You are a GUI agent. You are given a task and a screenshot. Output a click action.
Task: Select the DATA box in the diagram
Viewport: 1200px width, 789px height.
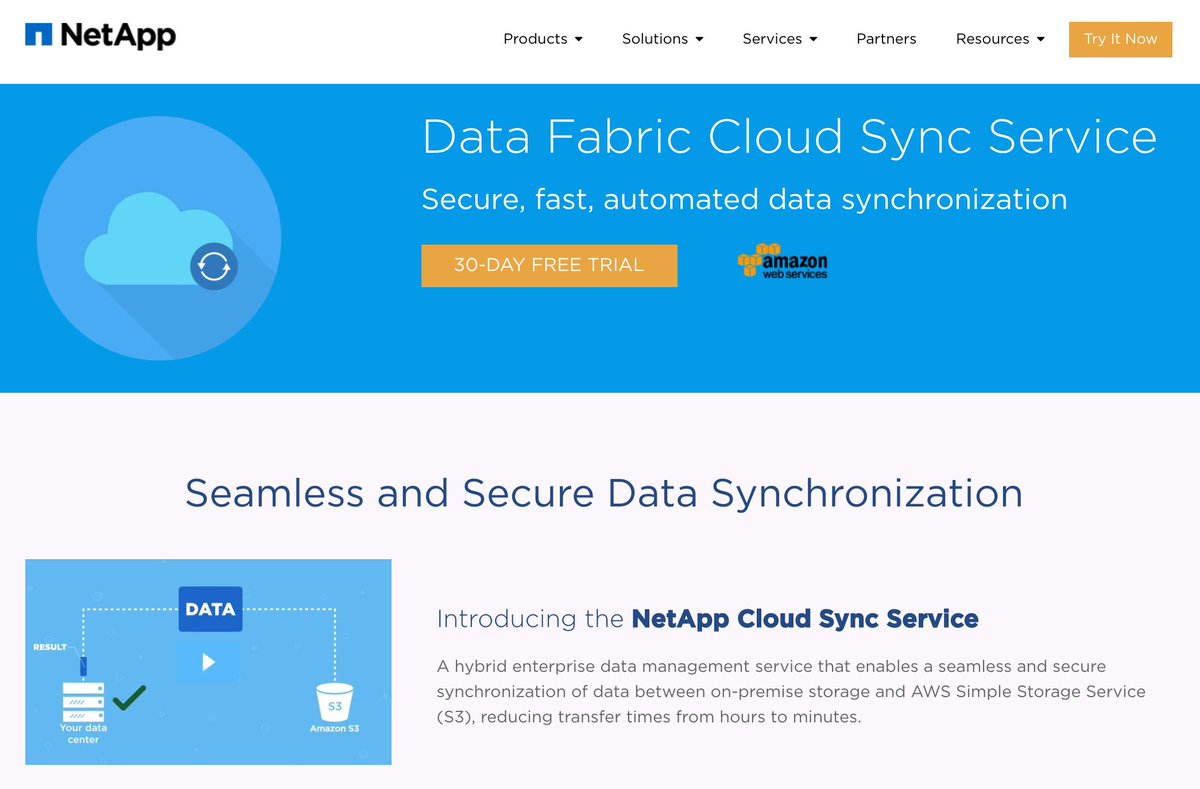(x=210, y=608)
